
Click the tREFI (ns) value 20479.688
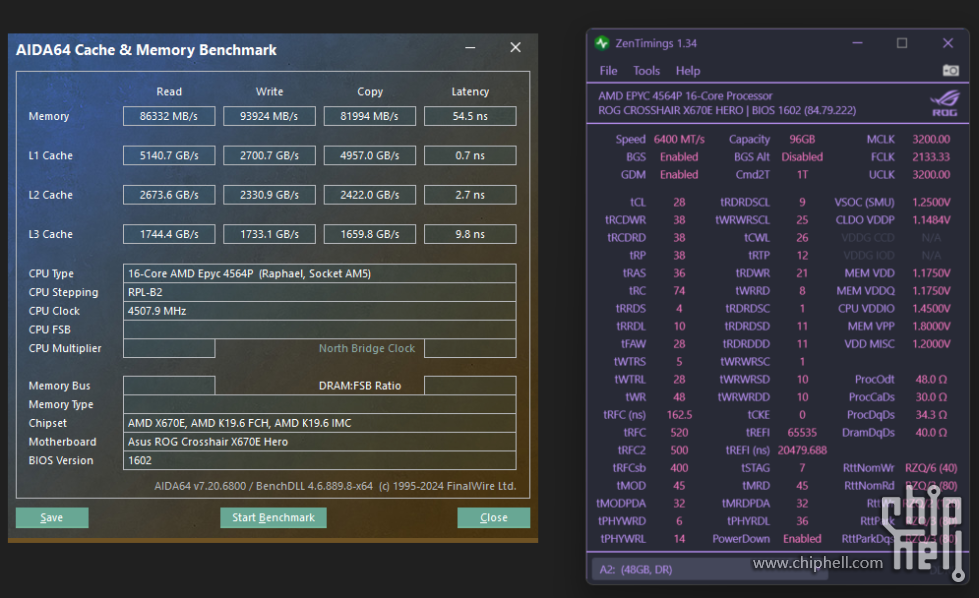pos(802,450)
